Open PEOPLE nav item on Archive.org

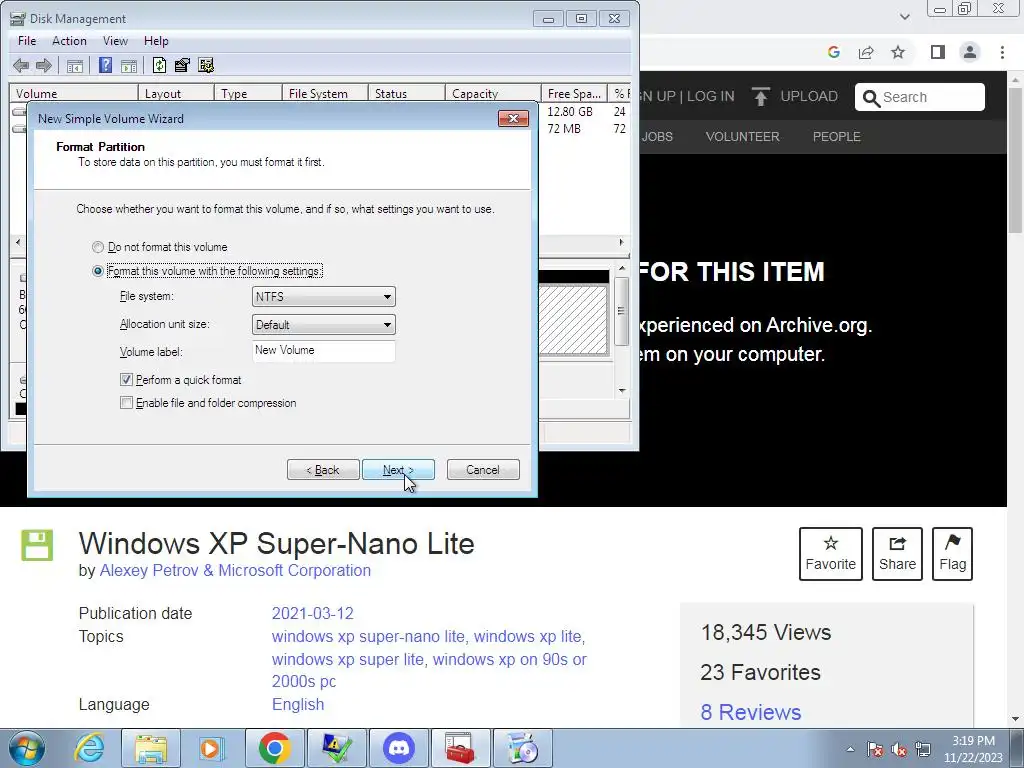pos(837,136)
